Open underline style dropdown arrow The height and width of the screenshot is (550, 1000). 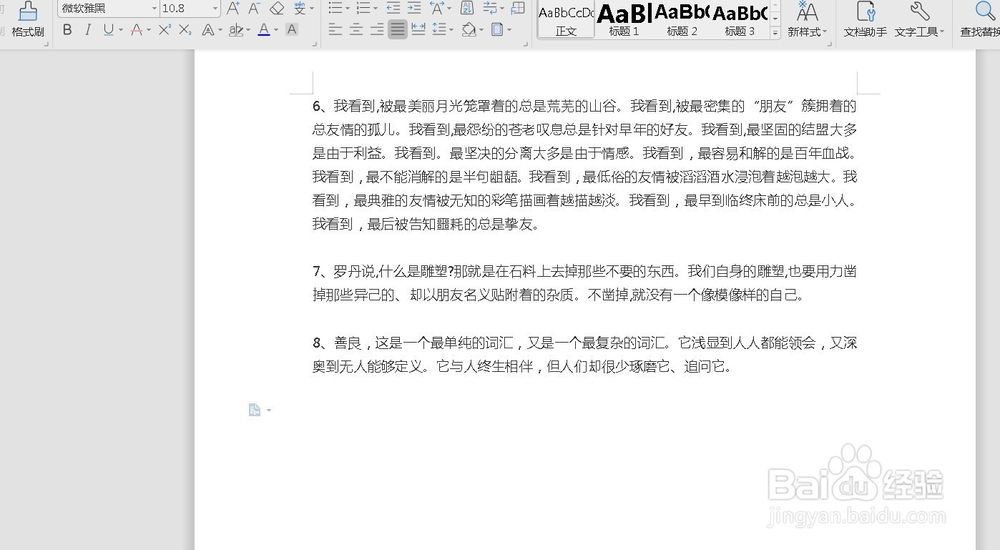[x=121, y=29]
